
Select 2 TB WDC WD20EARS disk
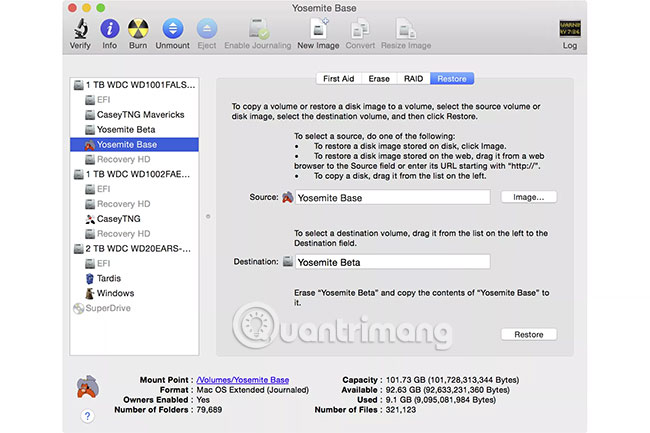coord(134,249)
